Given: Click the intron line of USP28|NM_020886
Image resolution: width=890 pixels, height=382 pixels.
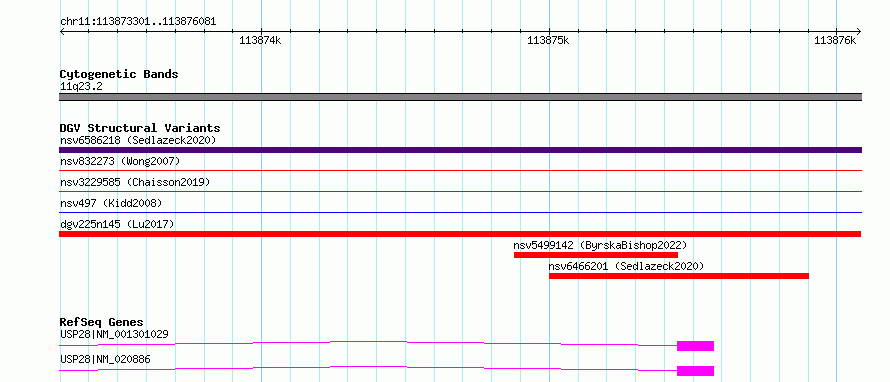Looking at the screenshot, I should pos(368,368).
